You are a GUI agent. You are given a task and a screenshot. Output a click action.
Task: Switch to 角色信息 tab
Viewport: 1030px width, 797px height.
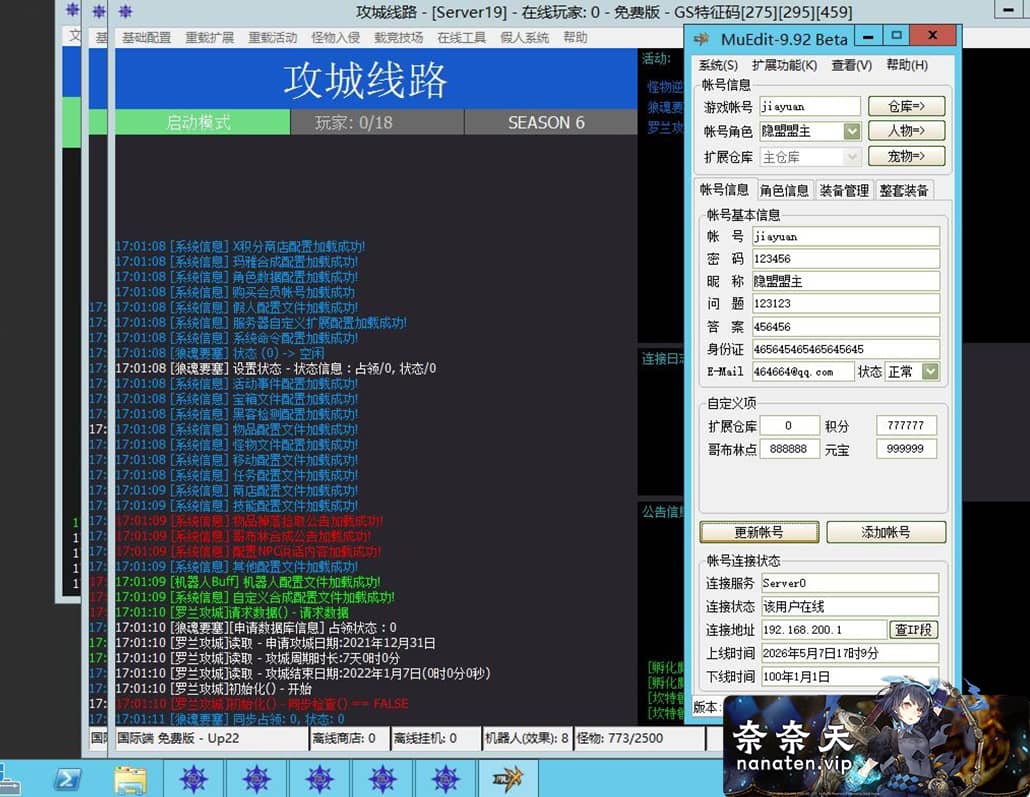tap(784, 191)
